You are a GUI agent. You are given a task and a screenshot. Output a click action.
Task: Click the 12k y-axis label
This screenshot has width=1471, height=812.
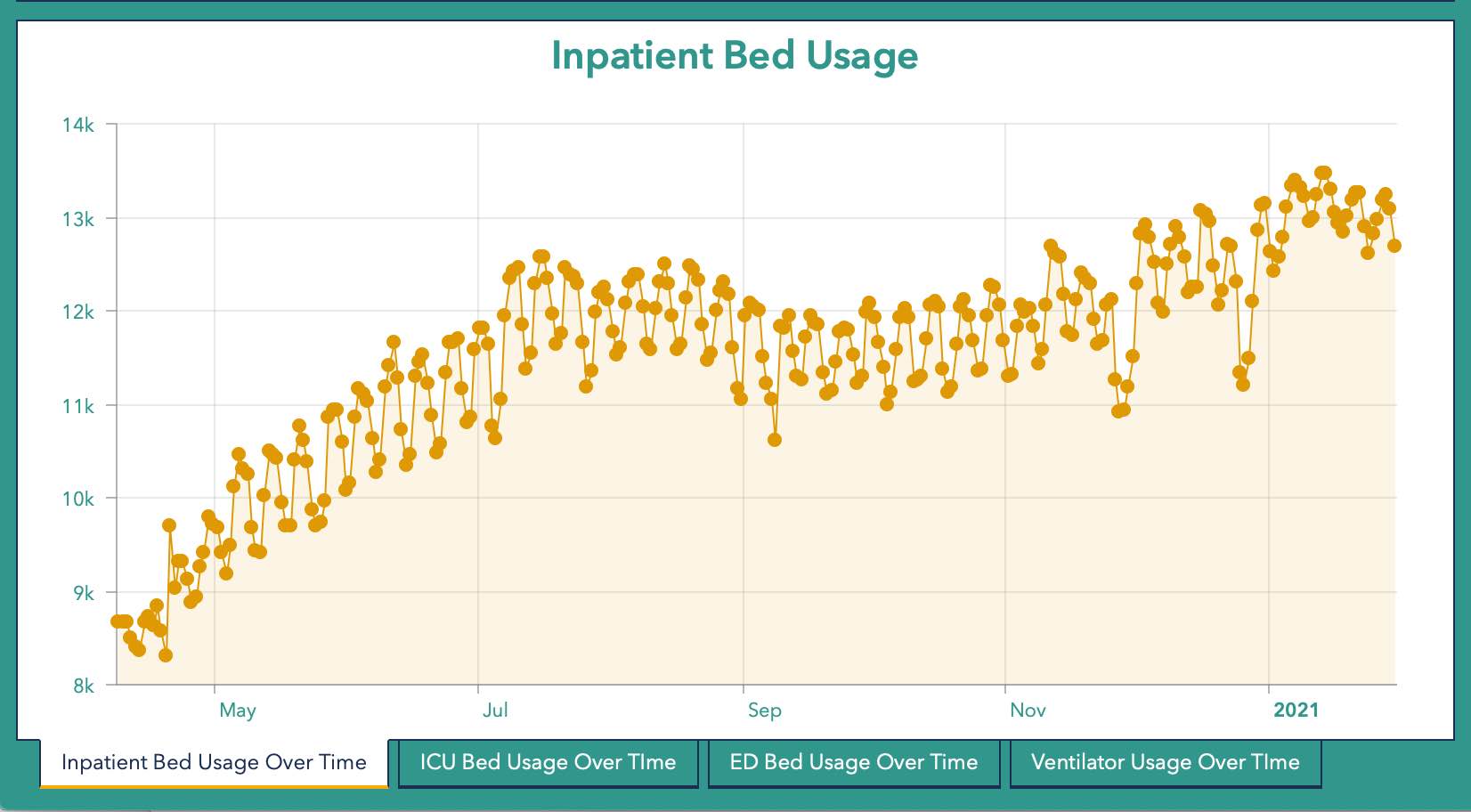coord(78,312)
